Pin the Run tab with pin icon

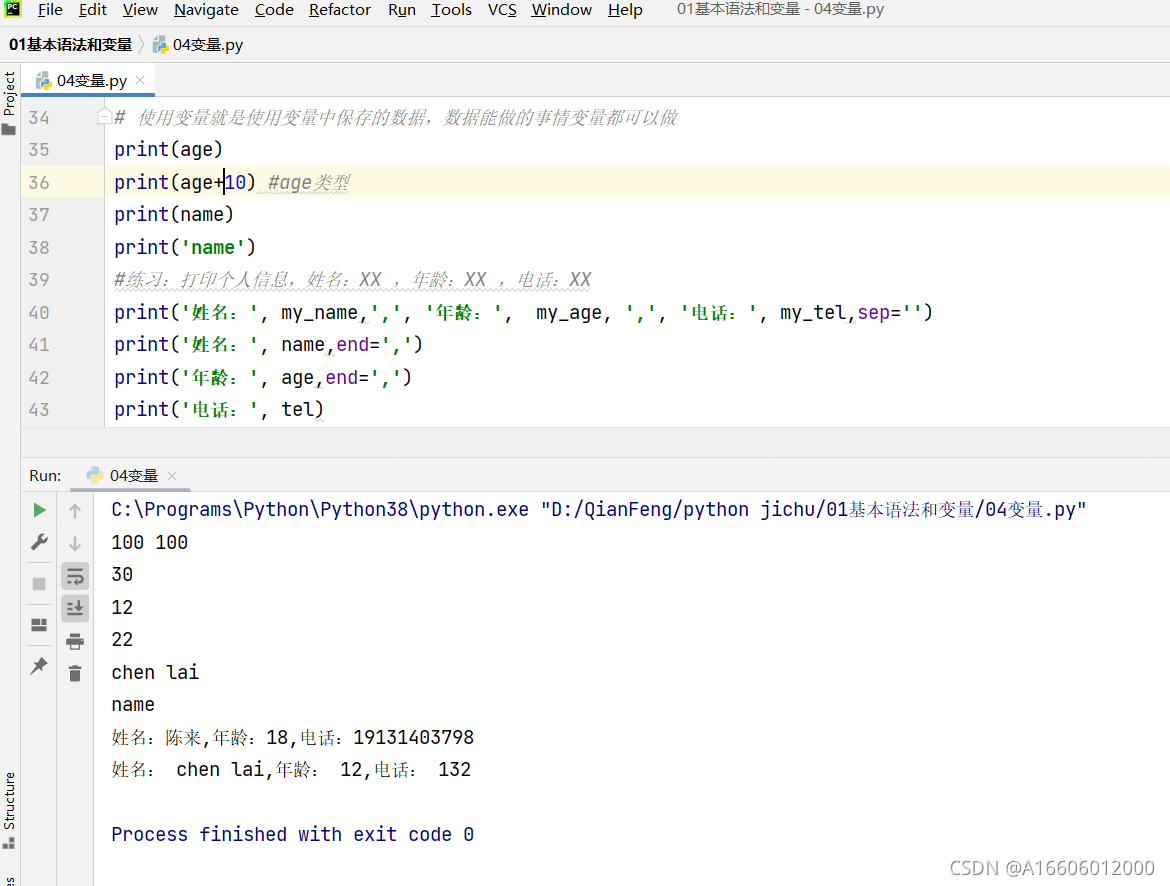[40, 666]
